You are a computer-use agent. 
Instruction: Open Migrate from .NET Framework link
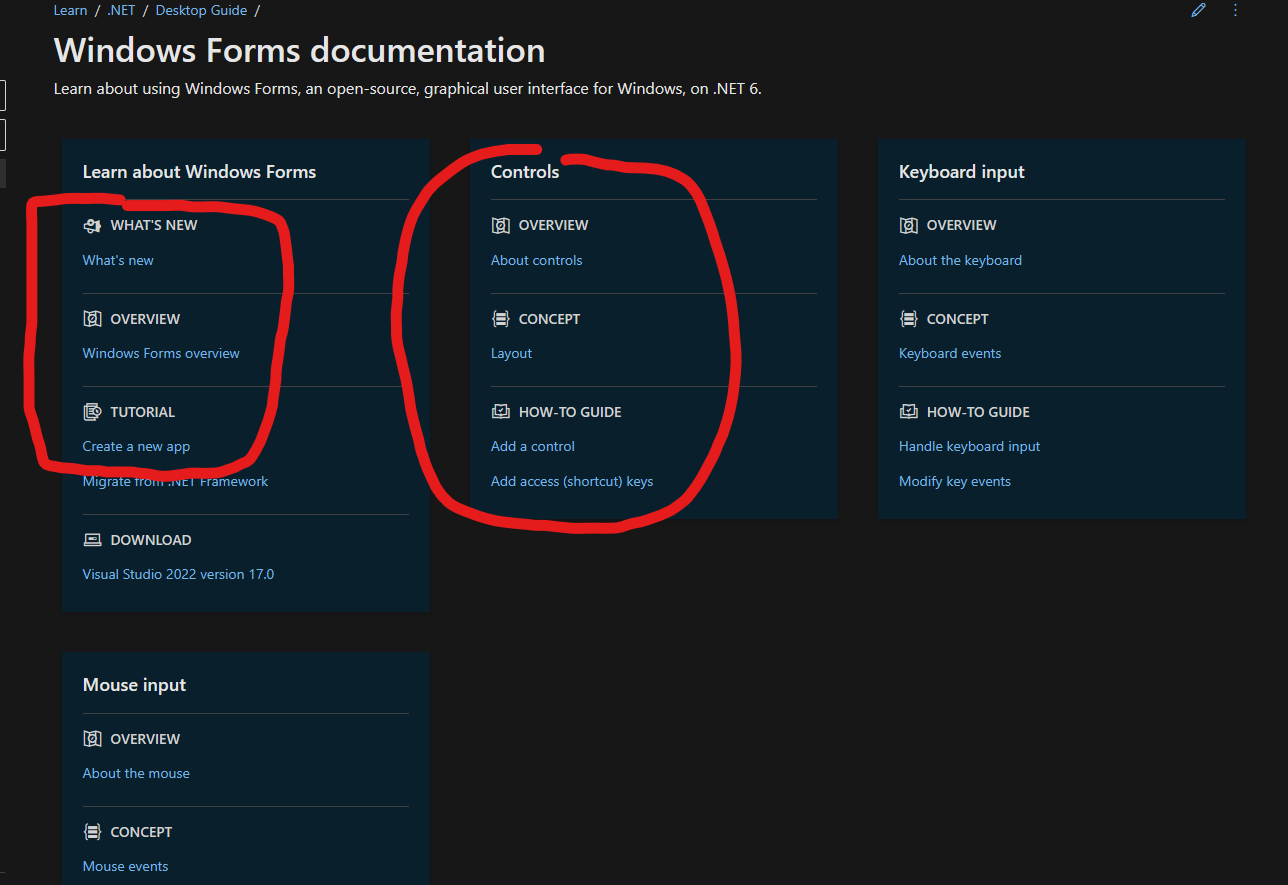tap(175, 482)
